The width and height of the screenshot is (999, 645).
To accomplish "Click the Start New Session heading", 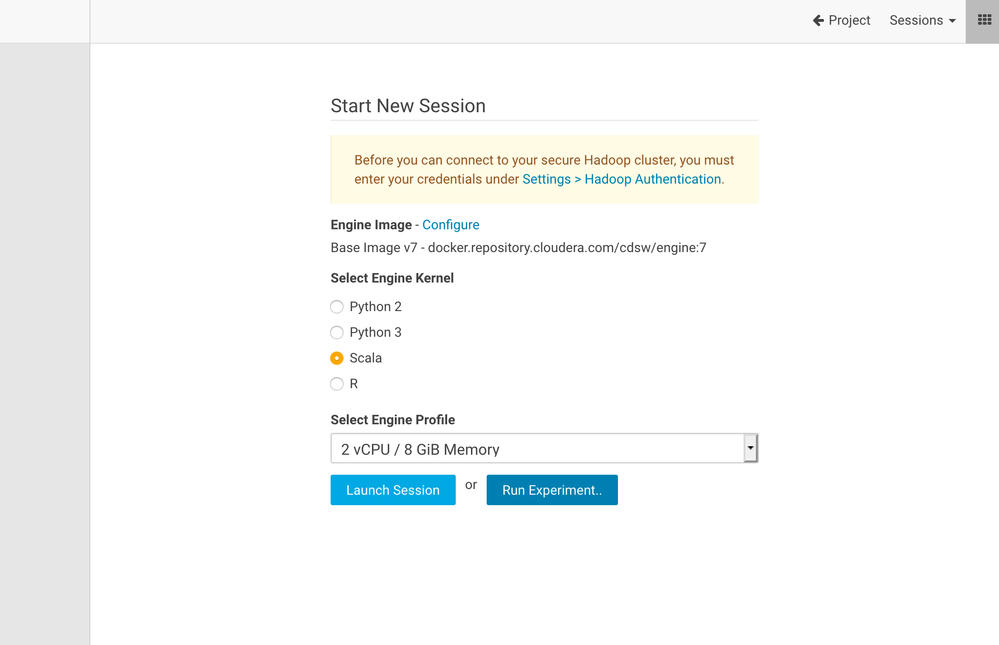I will coord(408,106).
